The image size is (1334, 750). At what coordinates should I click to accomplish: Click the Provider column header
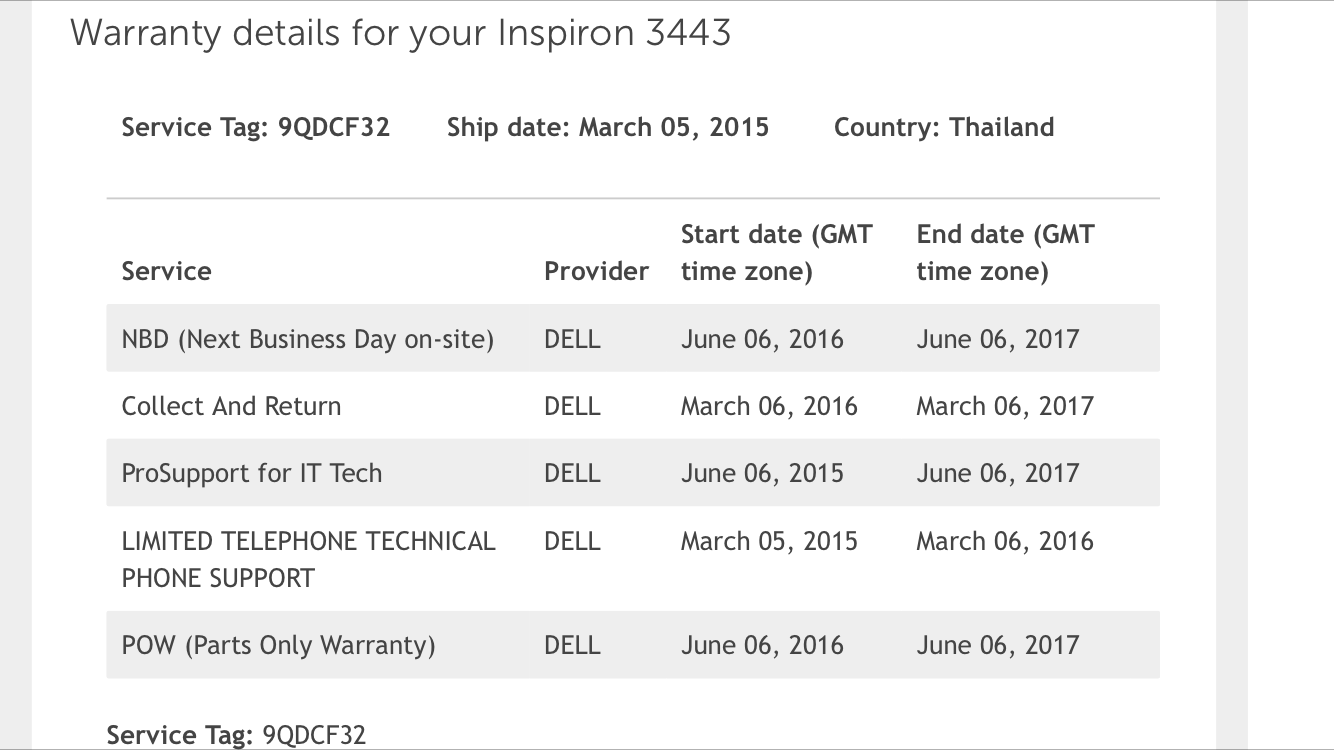tap(596, 271)
